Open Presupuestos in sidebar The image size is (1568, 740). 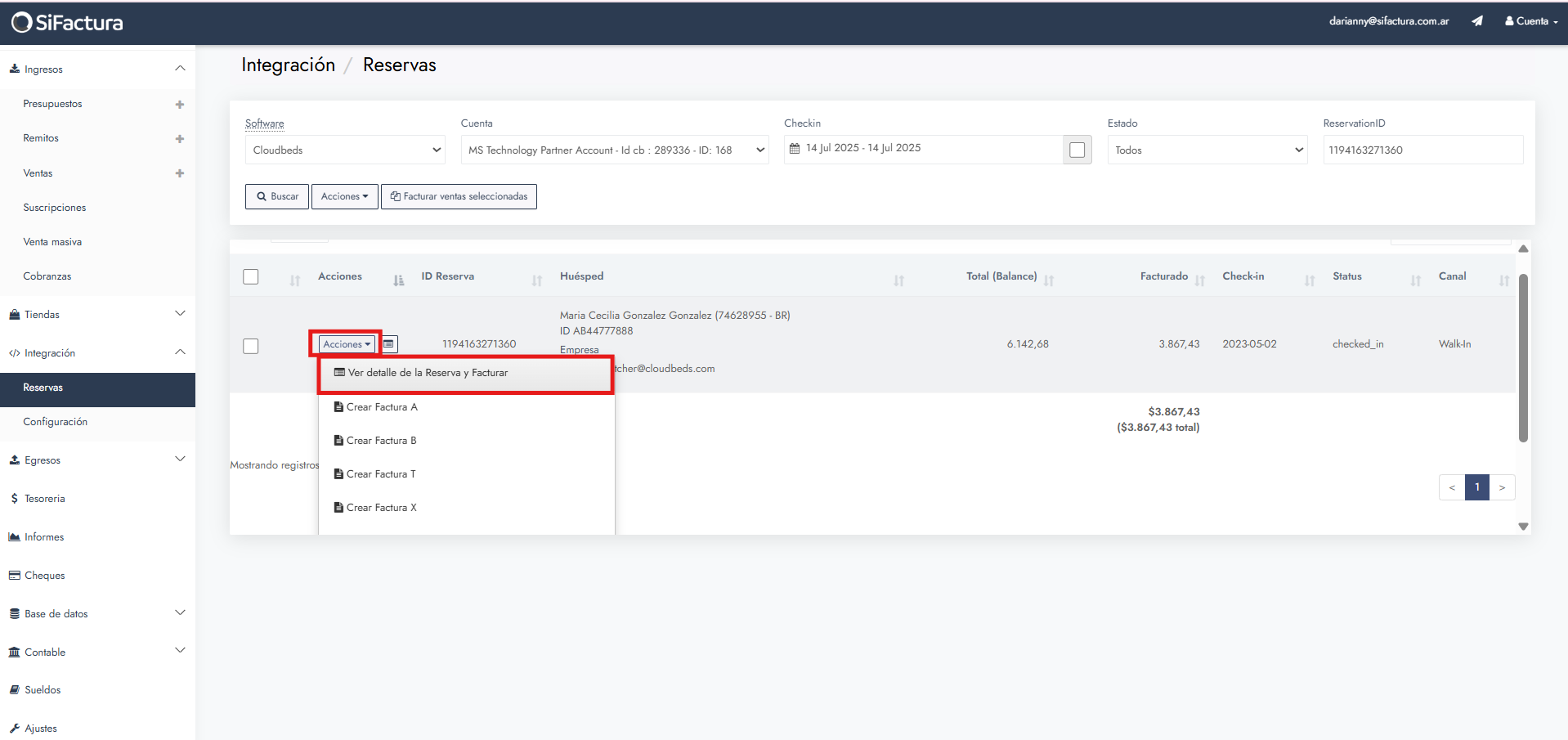click(x=52, y=104)
